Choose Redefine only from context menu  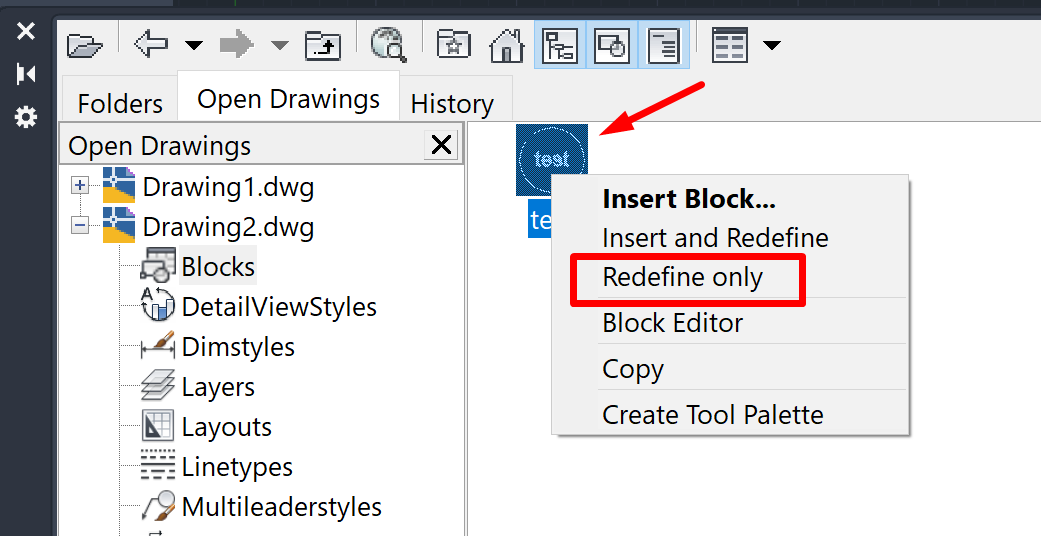(x=683, y=278)
